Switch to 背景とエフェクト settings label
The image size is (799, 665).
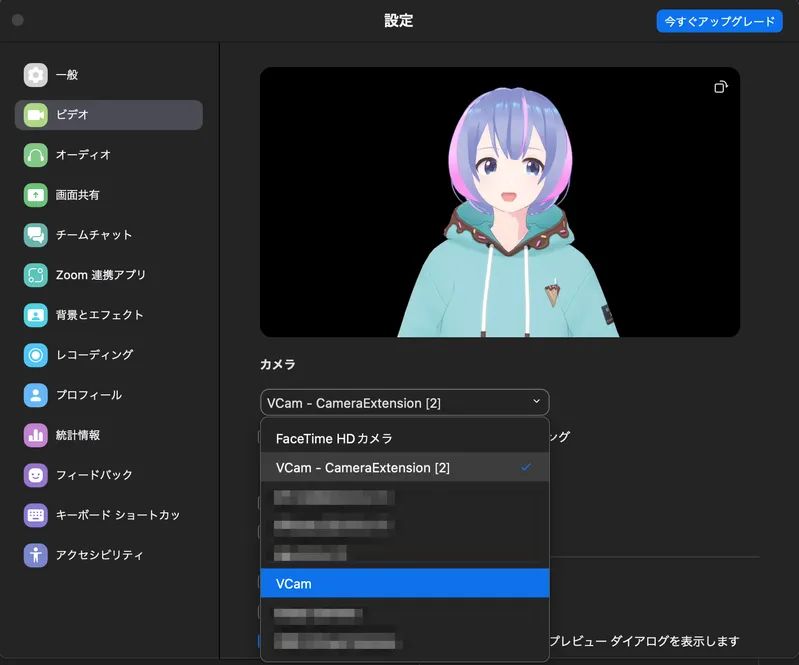[99, 315]
